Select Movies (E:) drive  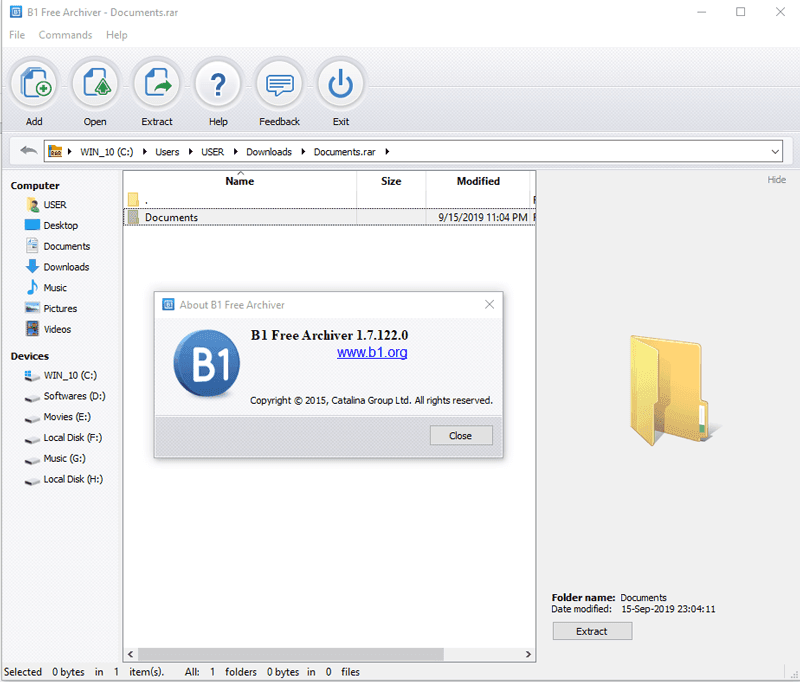coord(58,417)
